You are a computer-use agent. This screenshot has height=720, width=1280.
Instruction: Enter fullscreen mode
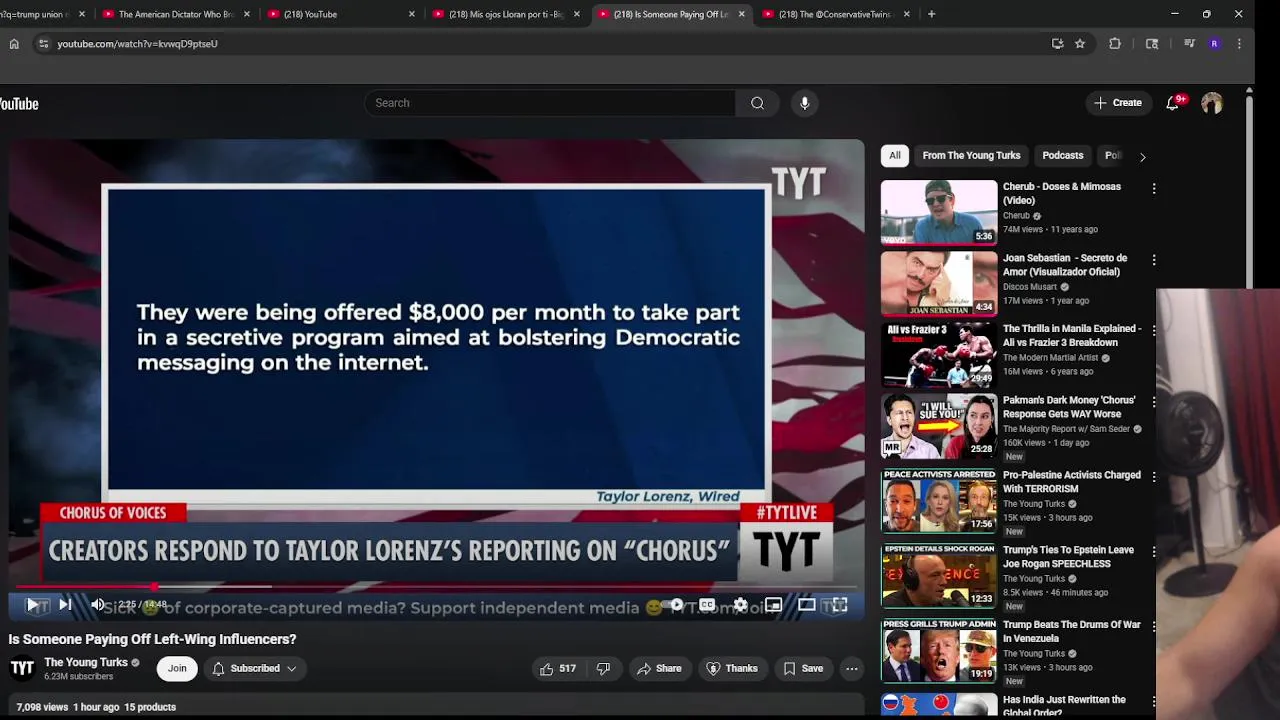(x=840, y=604)
